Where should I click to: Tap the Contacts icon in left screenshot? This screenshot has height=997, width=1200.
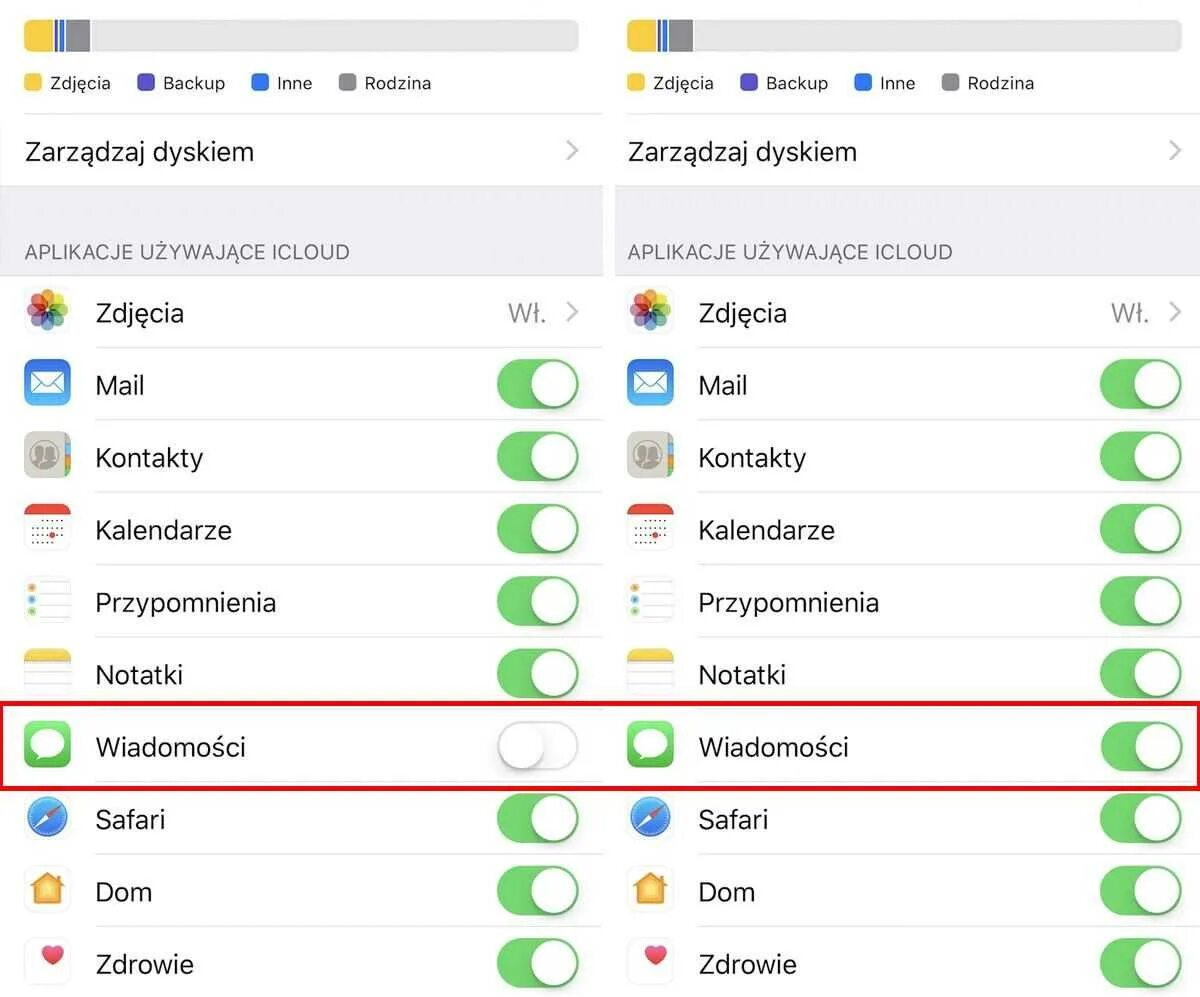tap(47, 457)
